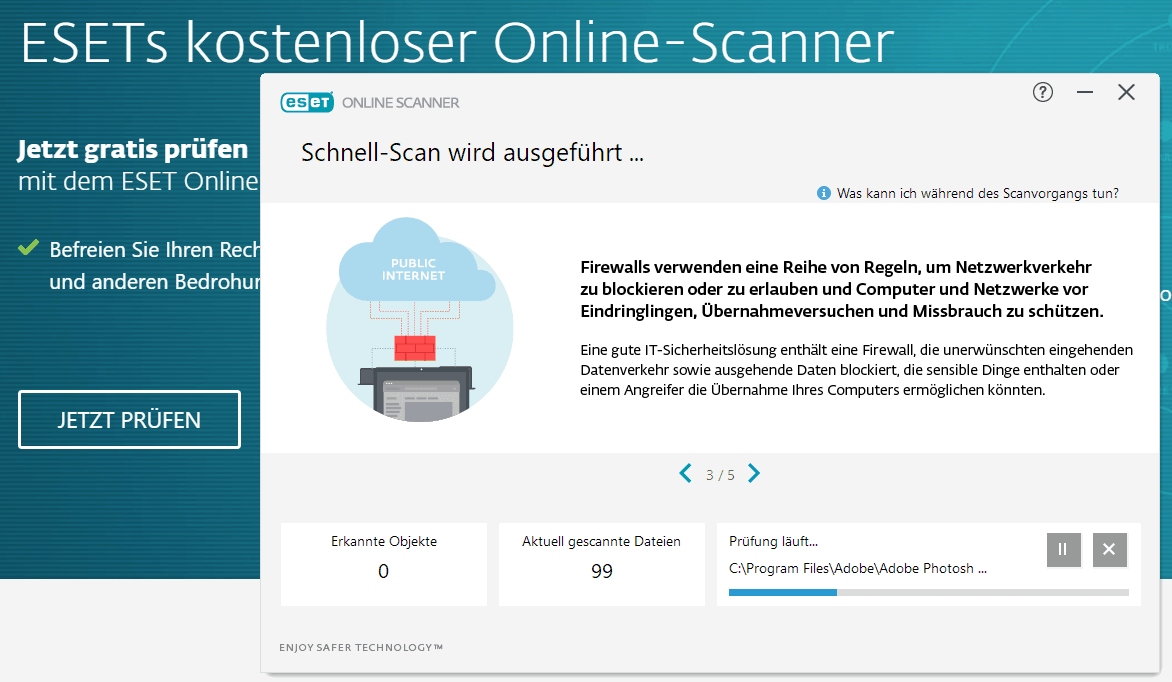Open the help question mark icon

[x=1043, y=92]
